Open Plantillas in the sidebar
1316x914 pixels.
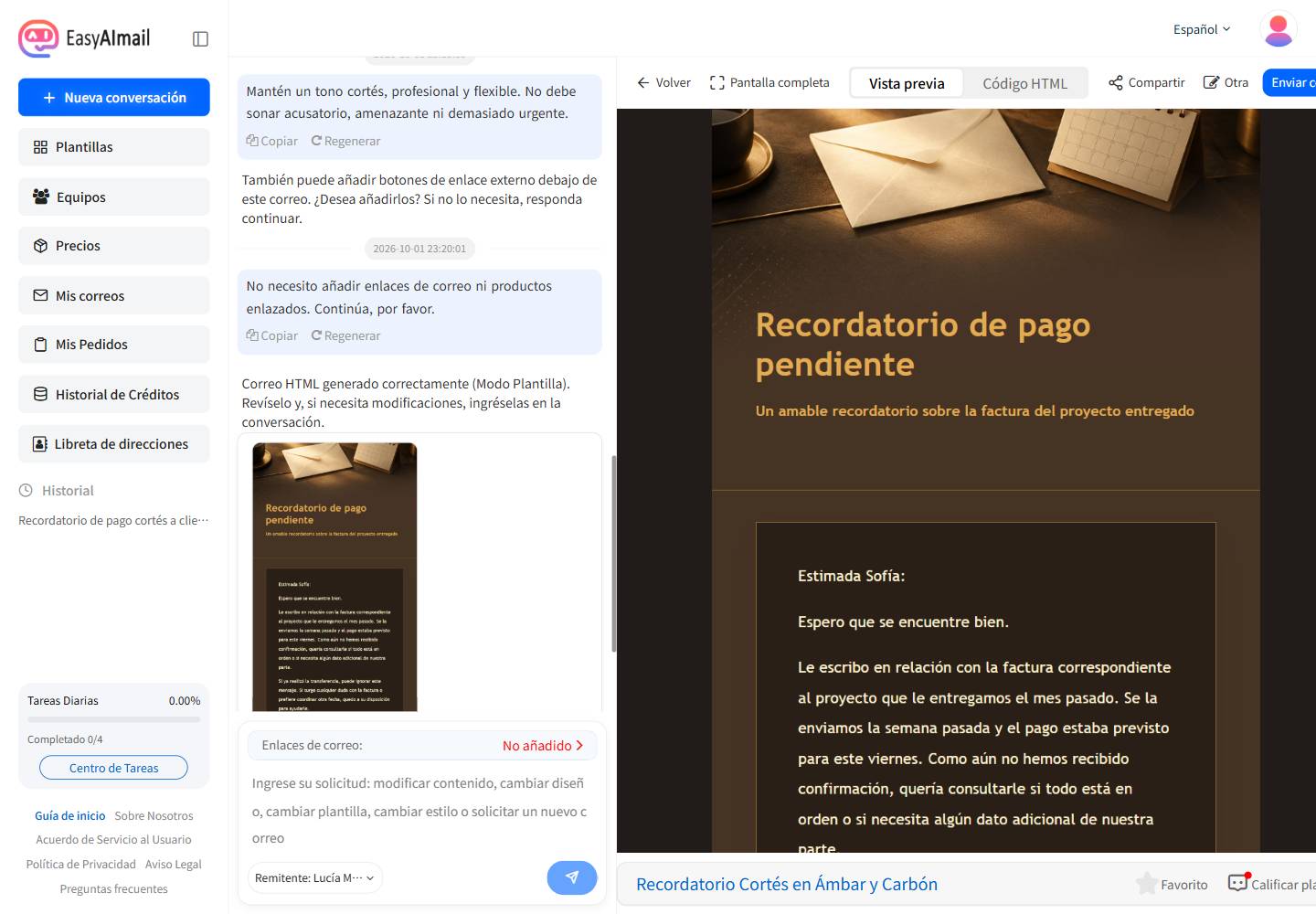point(114,147)
